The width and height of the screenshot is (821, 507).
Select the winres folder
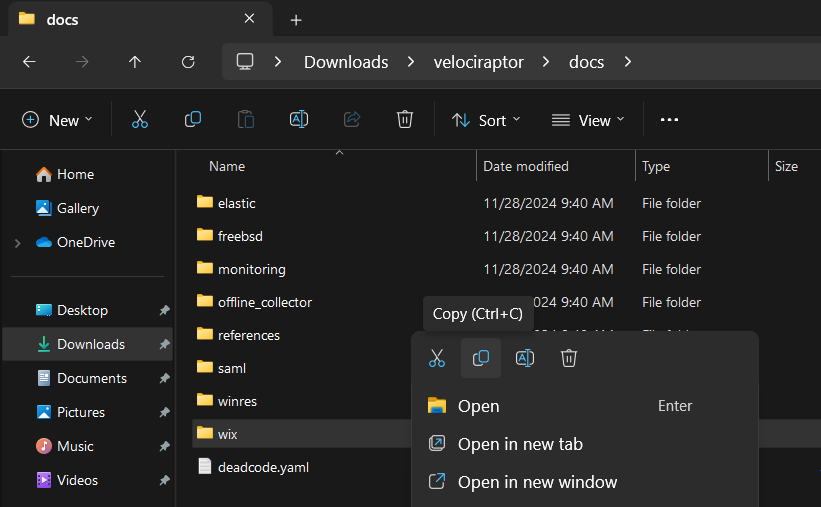pos(237,401)
